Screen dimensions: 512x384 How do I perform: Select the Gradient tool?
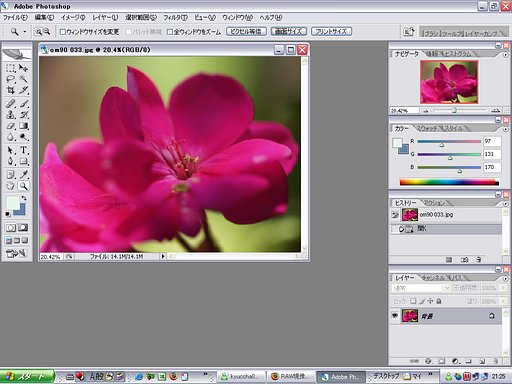[23, 126]
